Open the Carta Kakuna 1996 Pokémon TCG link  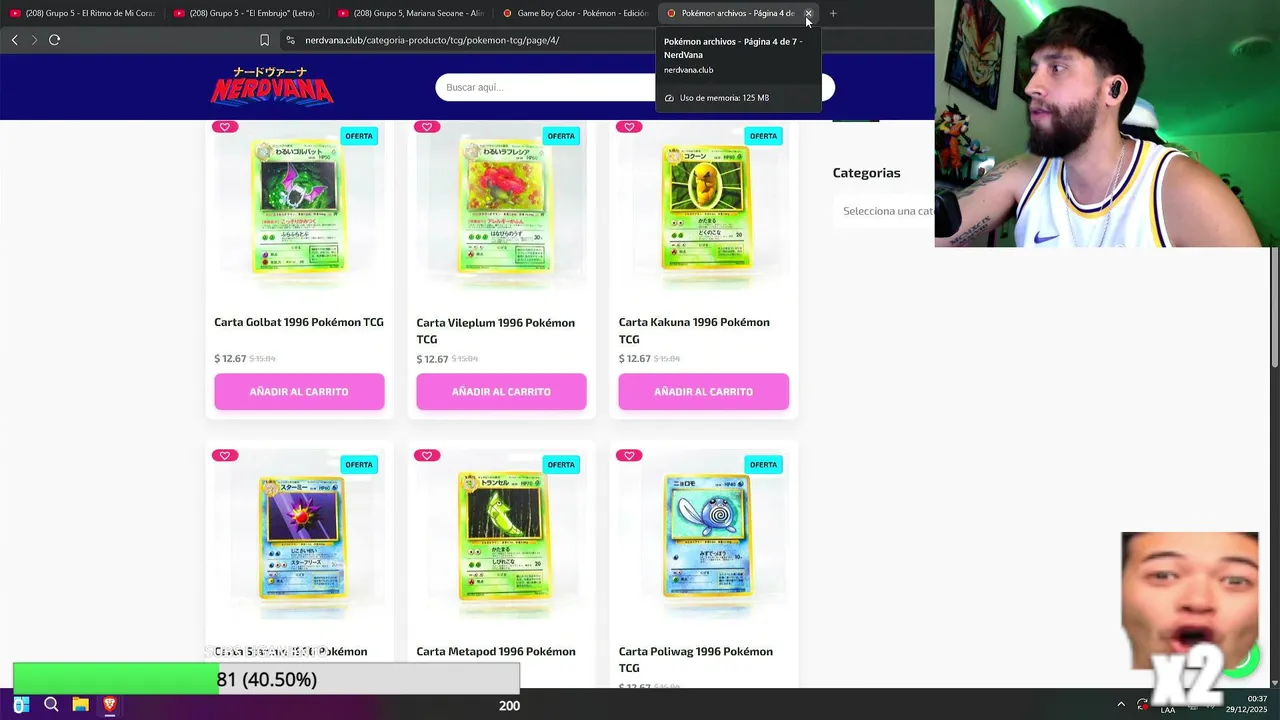pos(694,330)
